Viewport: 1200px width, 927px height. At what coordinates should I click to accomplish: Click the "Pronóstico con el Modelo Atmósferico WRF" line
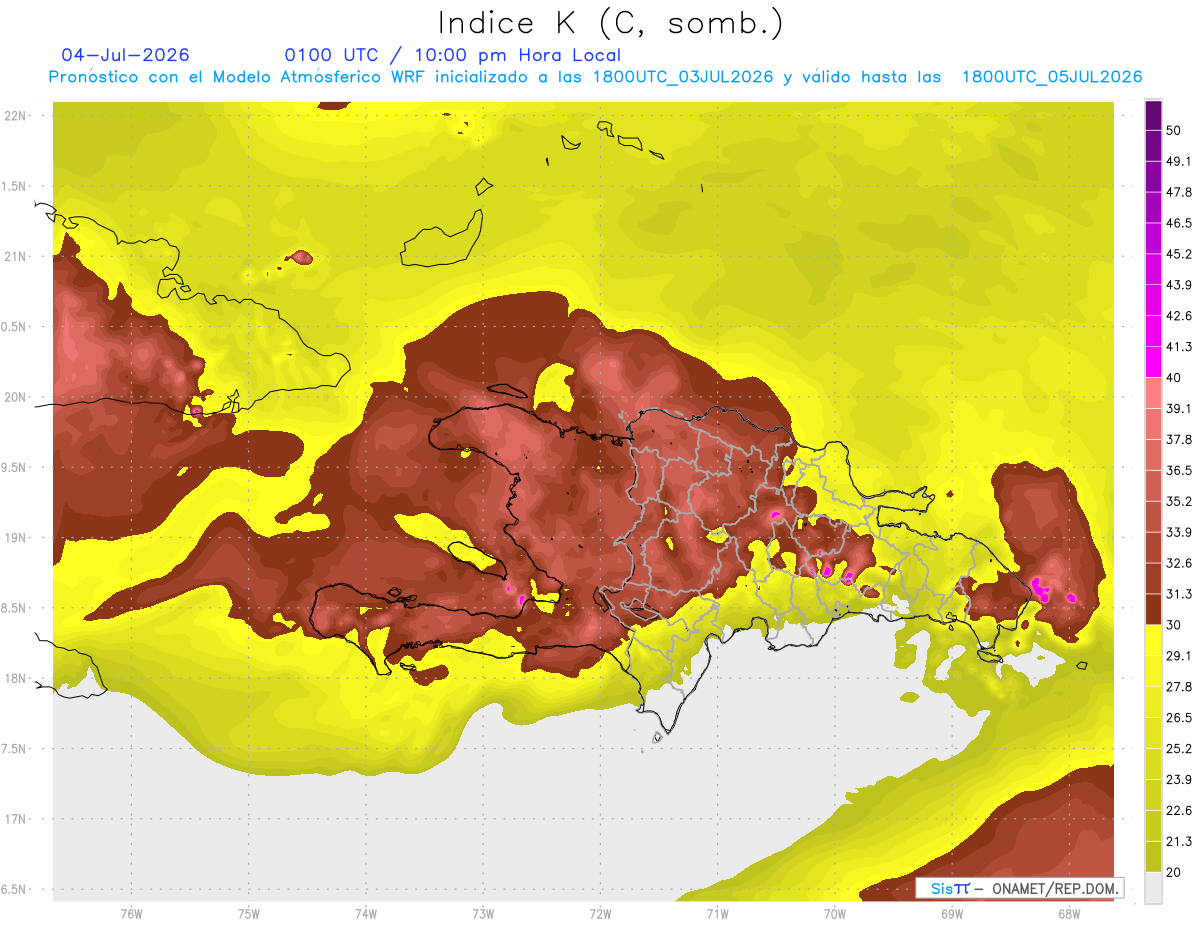[x=595, y=77]
